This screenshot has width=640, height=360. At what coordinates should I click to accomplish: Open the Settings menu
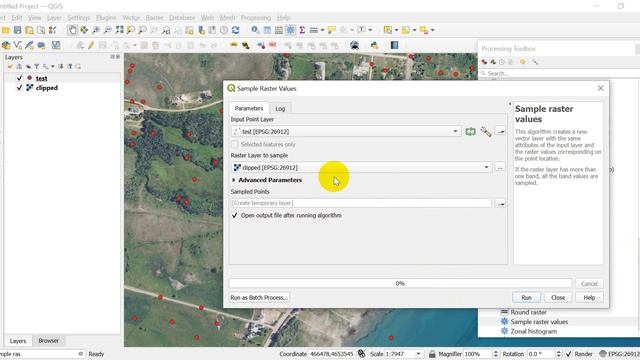point(78,18)
